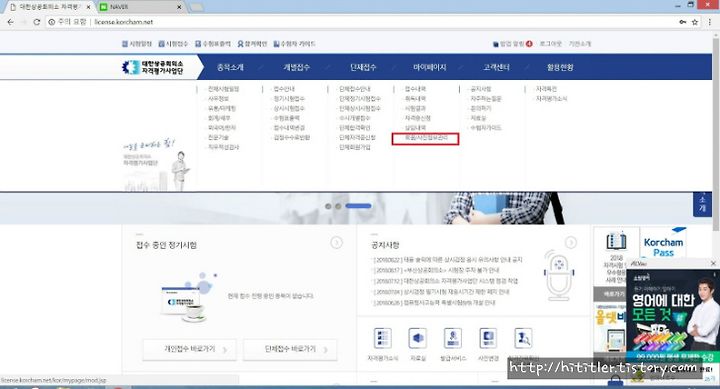Reload the page with refresh icon
The width and height of the screenshot is (720, 389).
(37, 22)
